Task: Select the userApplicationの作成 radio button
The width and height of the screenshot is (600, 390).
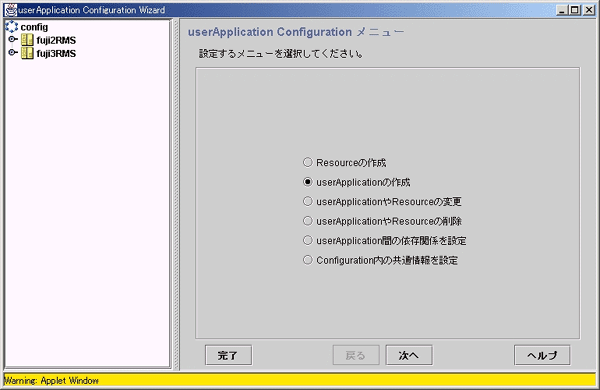Action: click(x=308, y=182)
